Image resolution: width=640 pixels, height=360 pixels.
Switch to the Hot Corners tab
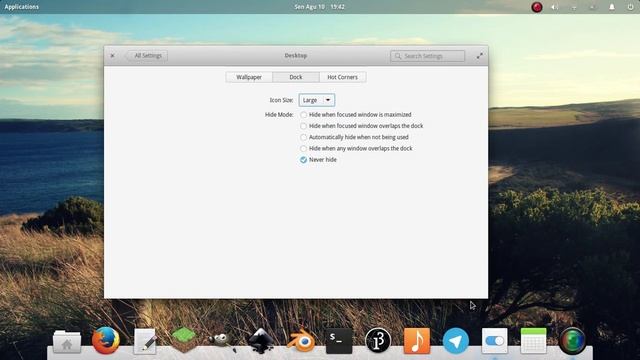[x=342, y=77]
